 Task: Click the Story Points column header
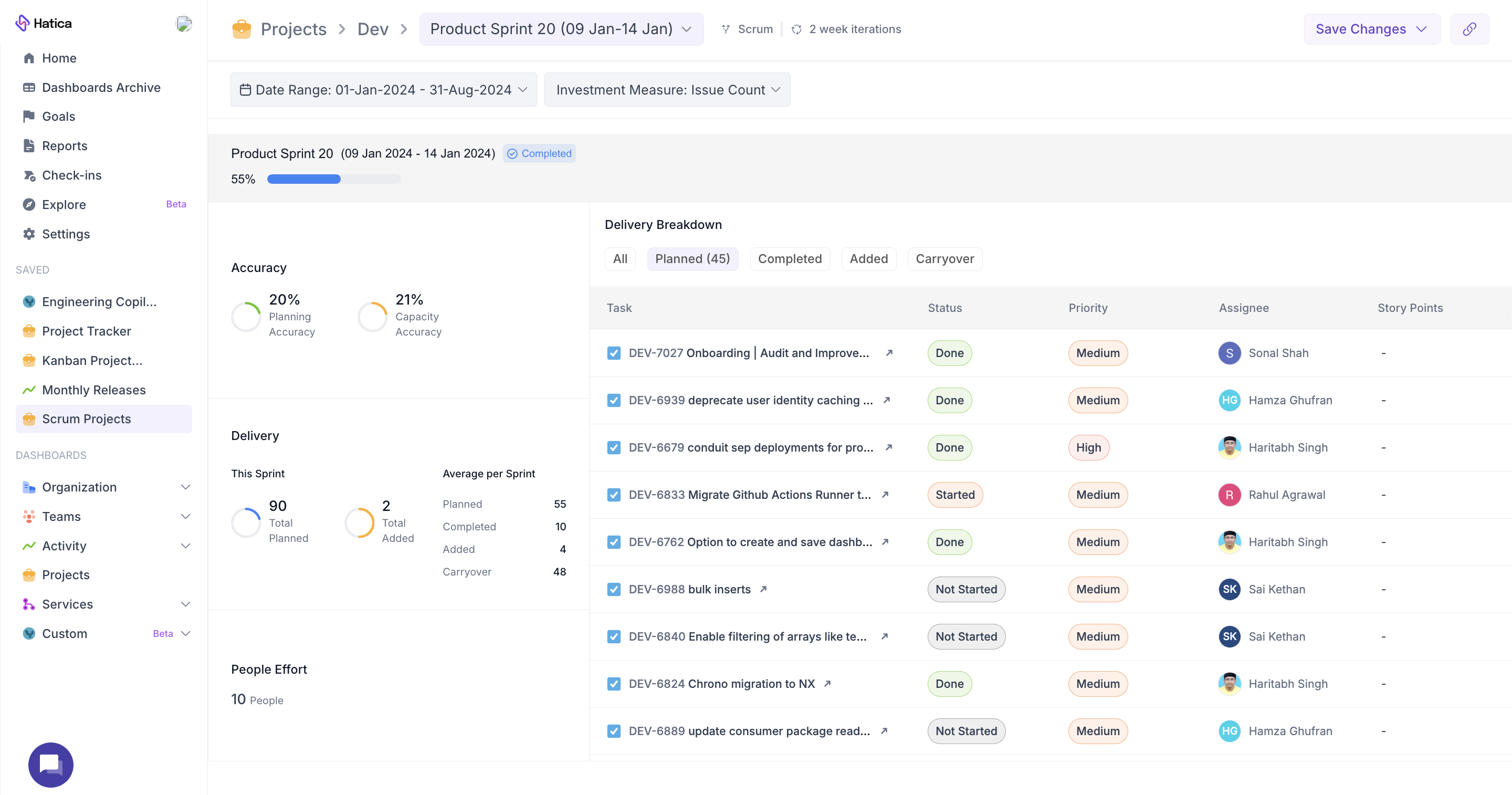point(1410,308)
